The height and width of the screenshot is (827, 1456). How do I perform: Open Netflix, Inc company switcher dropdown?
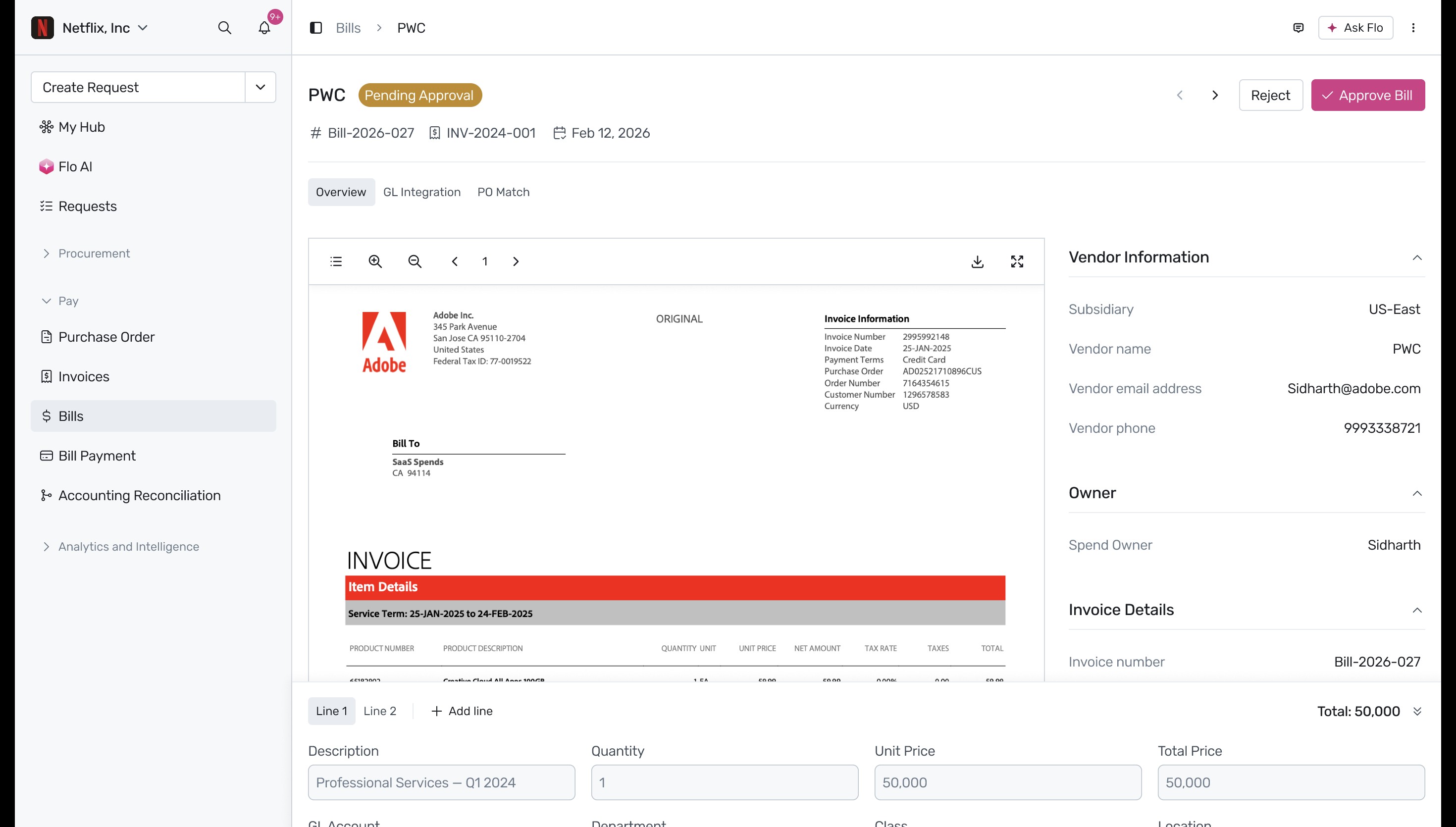pos(105,28)
